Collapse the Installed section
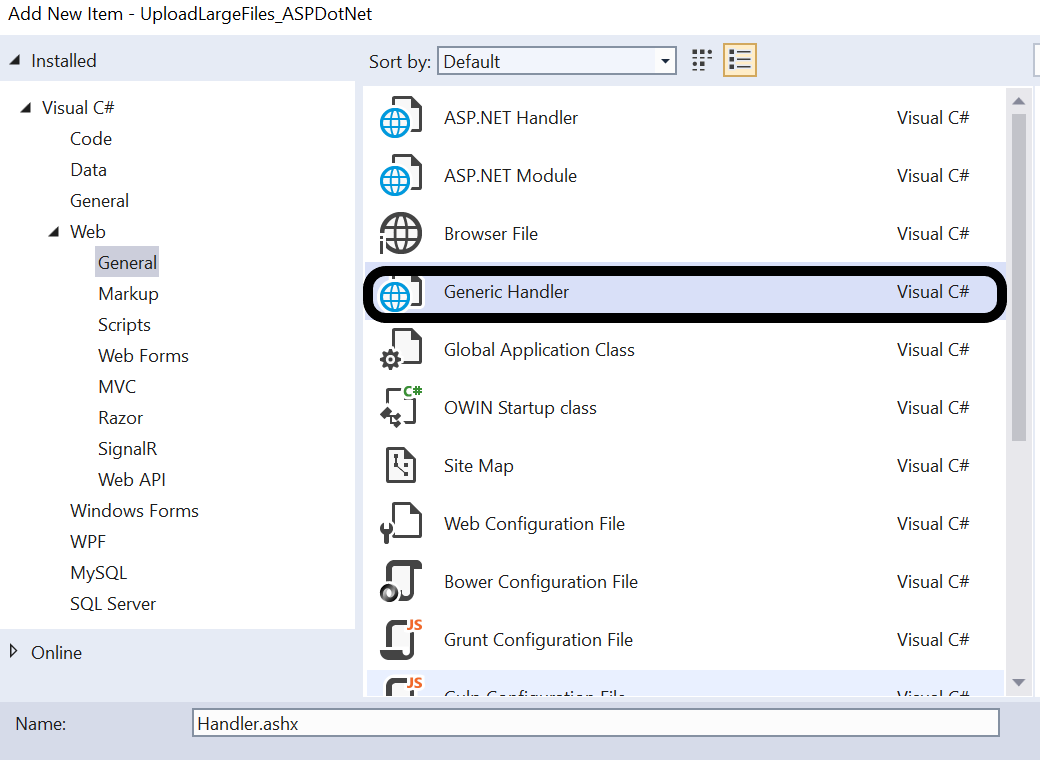 tap(15, 60)
